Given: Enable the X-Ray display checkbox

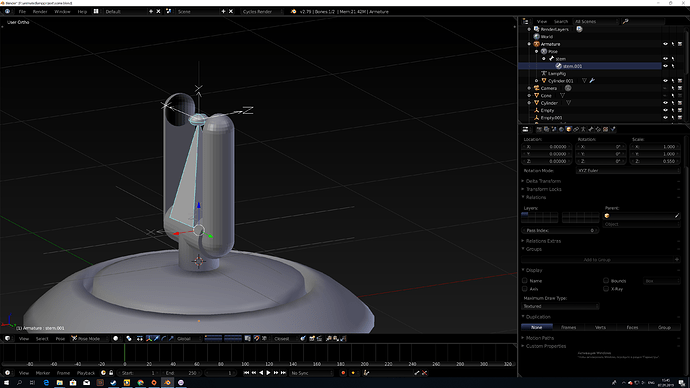Looking at the screenshot, I should tap(606, 289).
